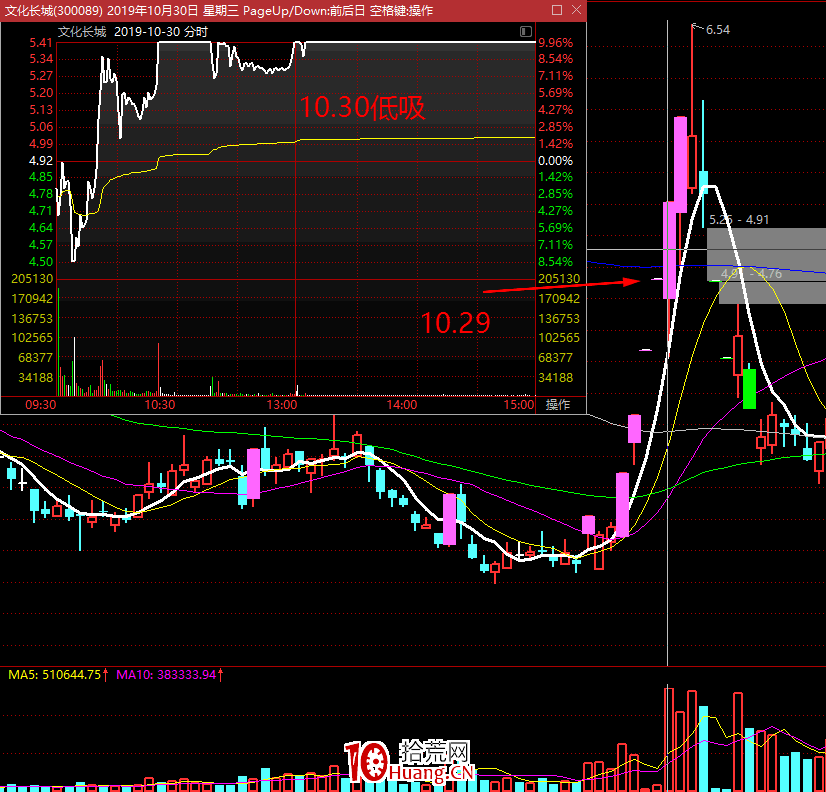Image resolution: width=826 pixels, height=792 pixels.
Task: Select the MA5: 510644.75 volume indicator
Action: point(58,674)
